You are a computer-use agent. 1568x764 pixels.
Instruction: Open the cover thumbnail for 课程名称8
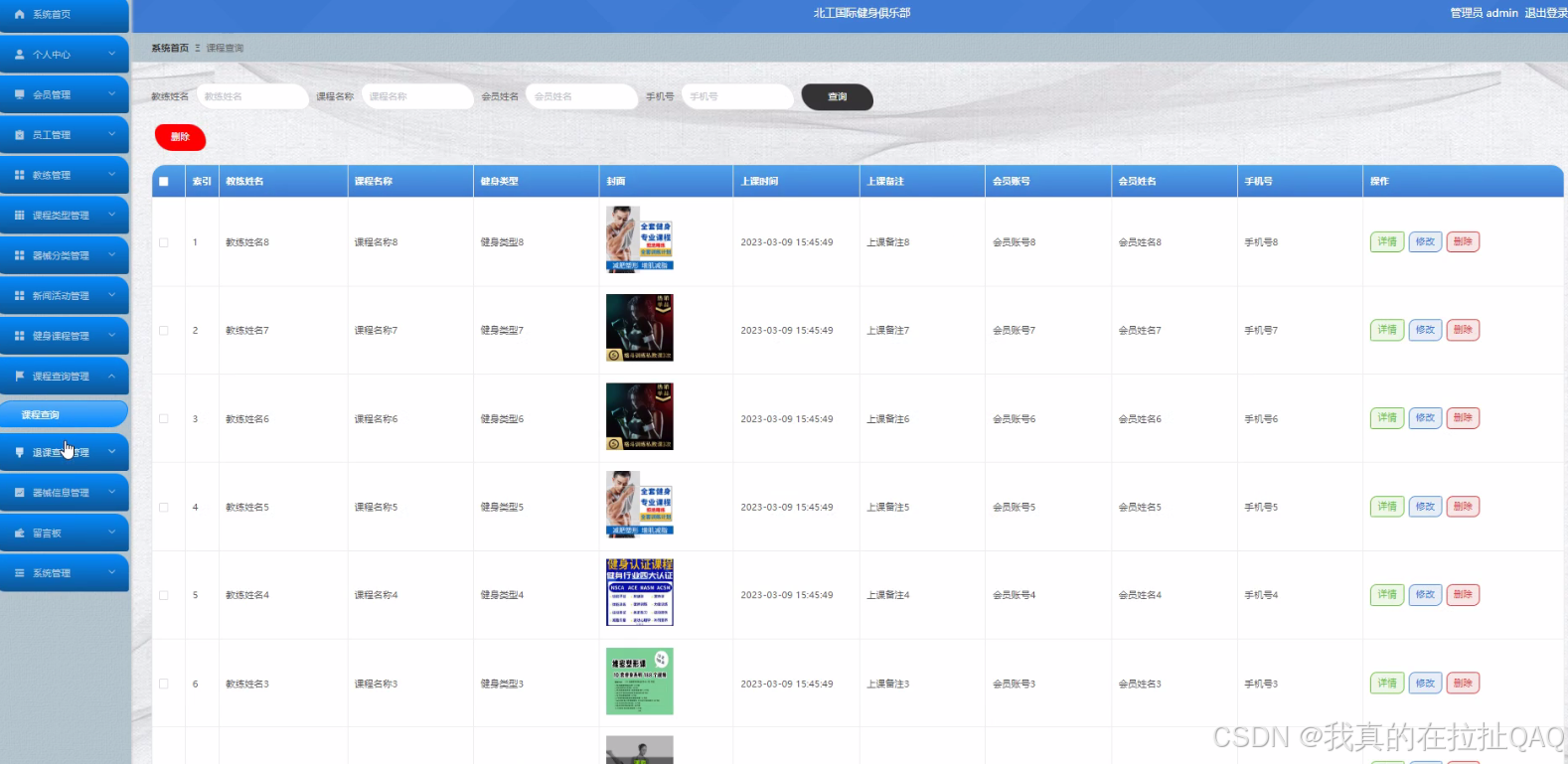pos(640,238)
